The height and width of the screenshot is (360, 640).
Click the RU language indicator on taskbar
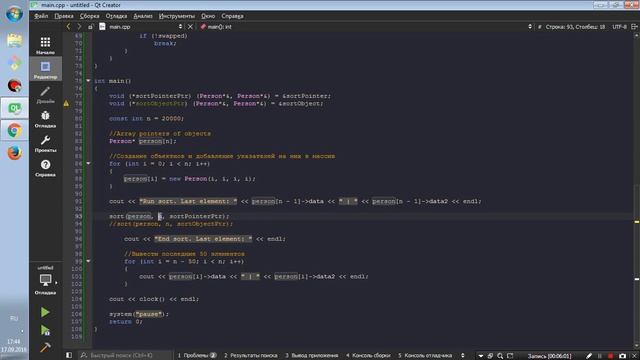(x=14, y=318)
